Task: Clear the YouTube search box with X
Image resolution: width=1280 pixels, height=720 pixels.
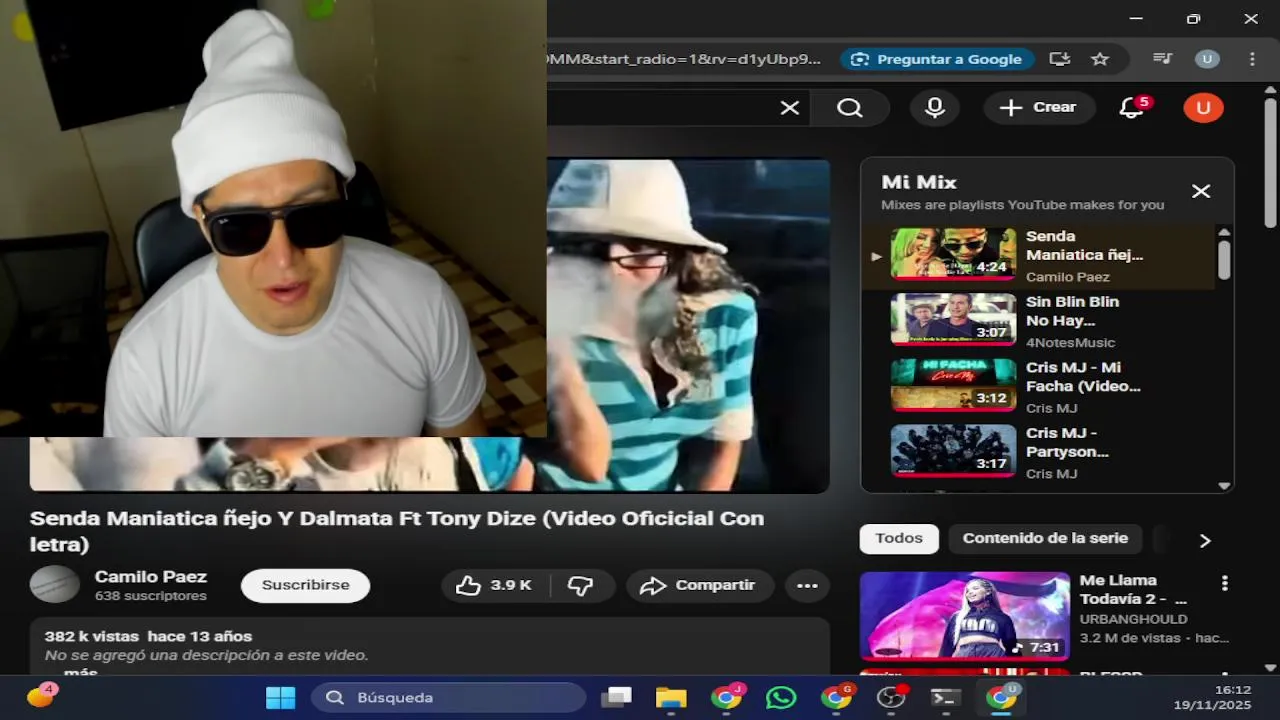Action: pos(790,108)
